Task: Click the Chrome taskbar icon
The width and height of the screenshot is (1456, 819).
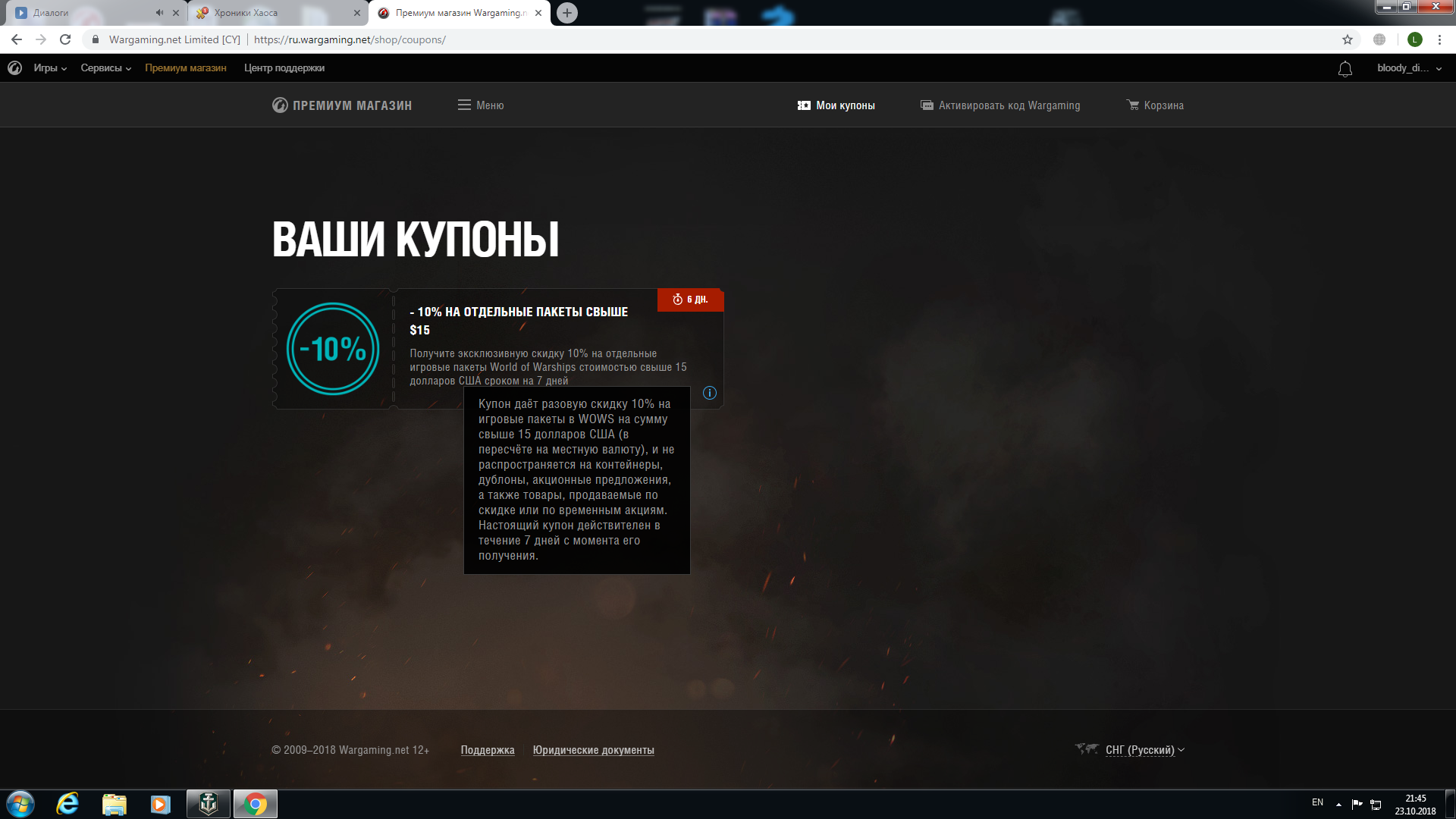Action: point(256,804)
